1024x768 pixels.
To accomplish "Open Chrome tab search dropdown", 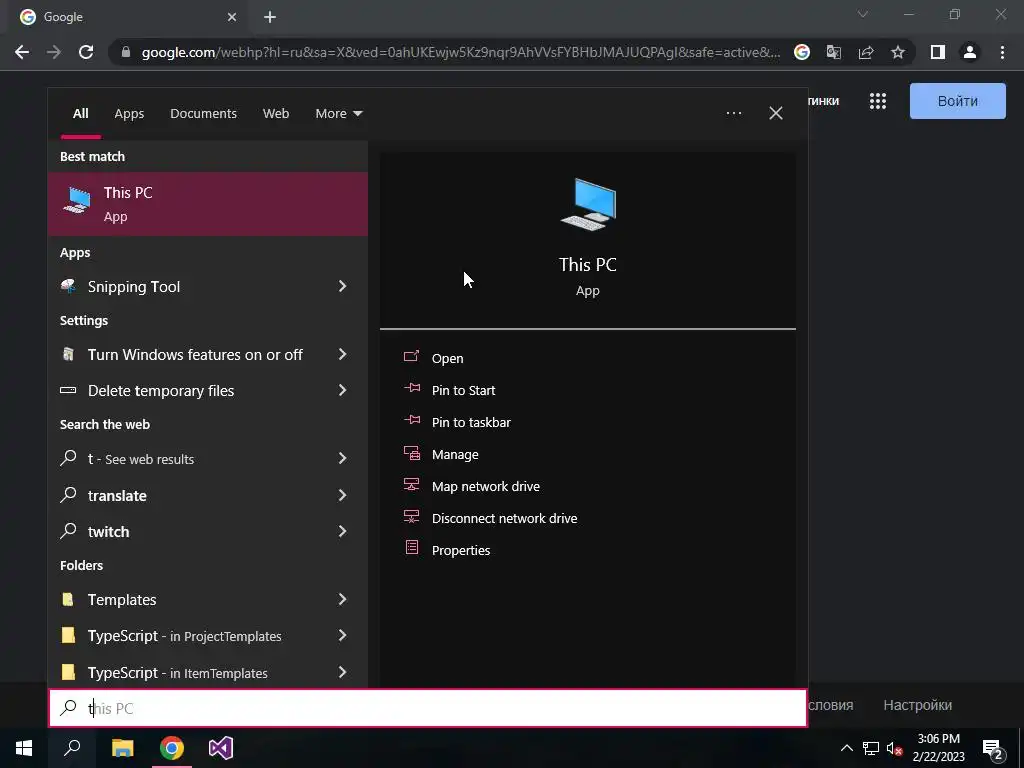I will click(x=863, y=14).
